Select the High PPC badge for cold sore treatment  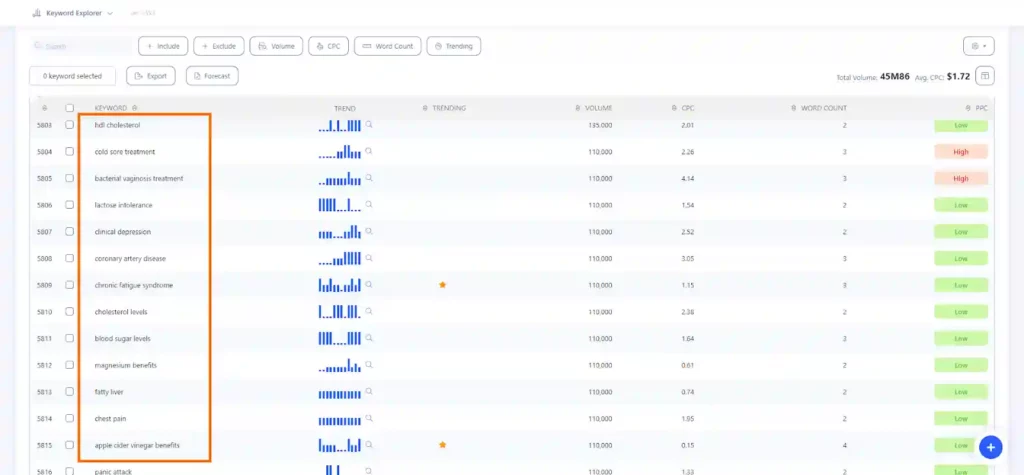tap(961, 152)
